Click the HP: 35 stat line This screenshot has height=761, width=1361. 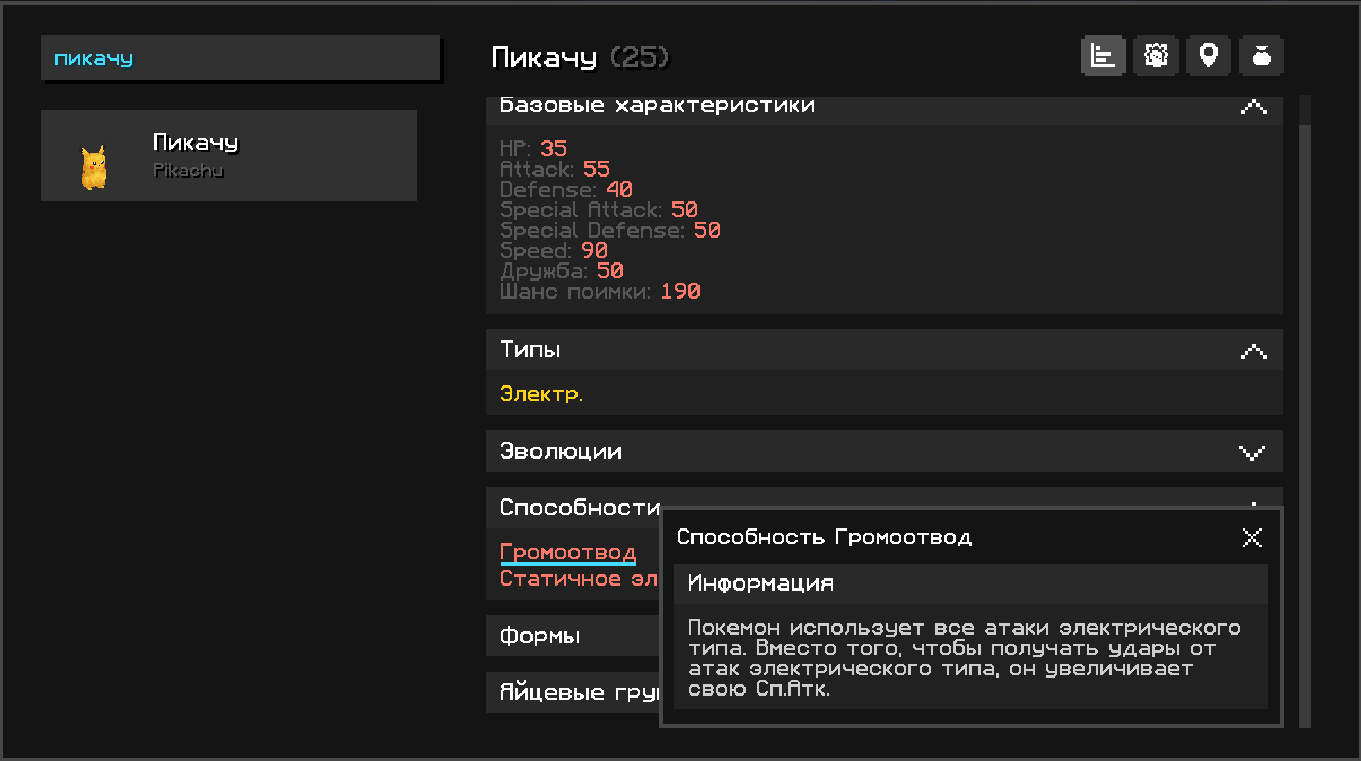[x=534, y=149]
